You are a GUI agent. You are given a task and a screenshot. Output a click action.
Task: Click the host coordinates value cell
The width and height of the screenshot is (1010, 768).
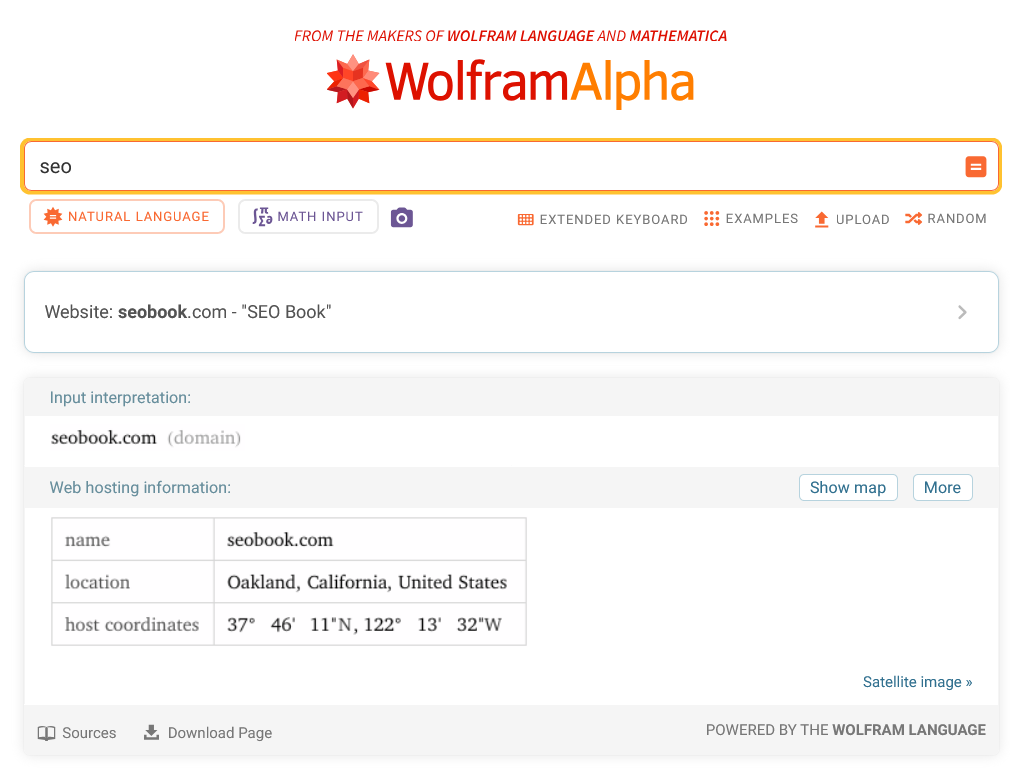pos(370,624)
